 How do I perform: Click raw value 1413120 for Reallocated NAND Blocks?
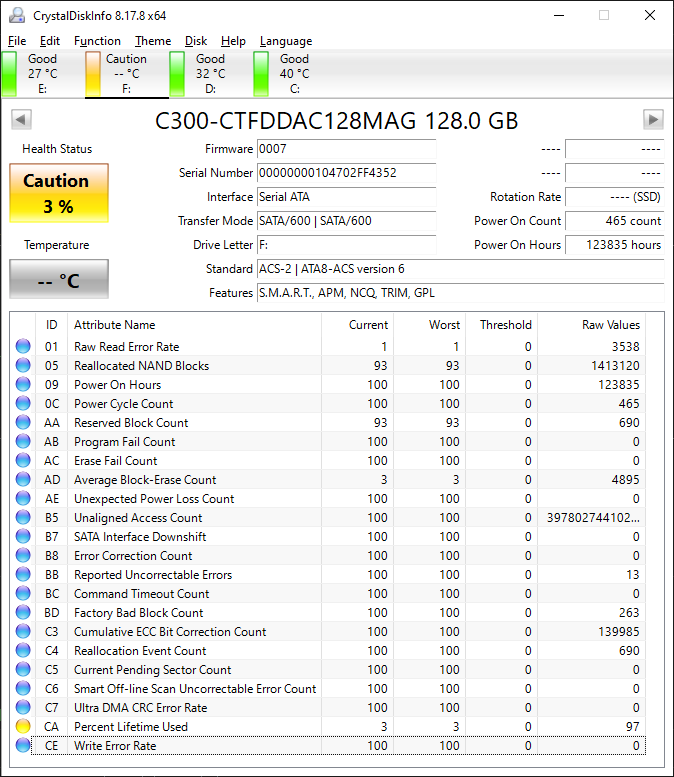tap(615, 365)
